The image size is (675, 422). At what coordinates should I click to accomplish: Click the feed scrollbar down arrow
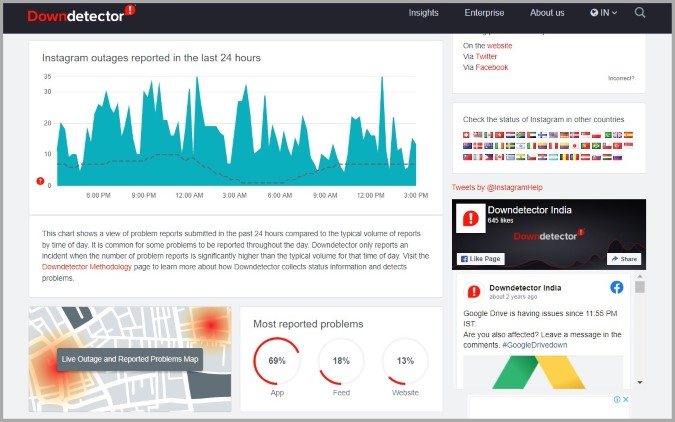pos(640,382)
